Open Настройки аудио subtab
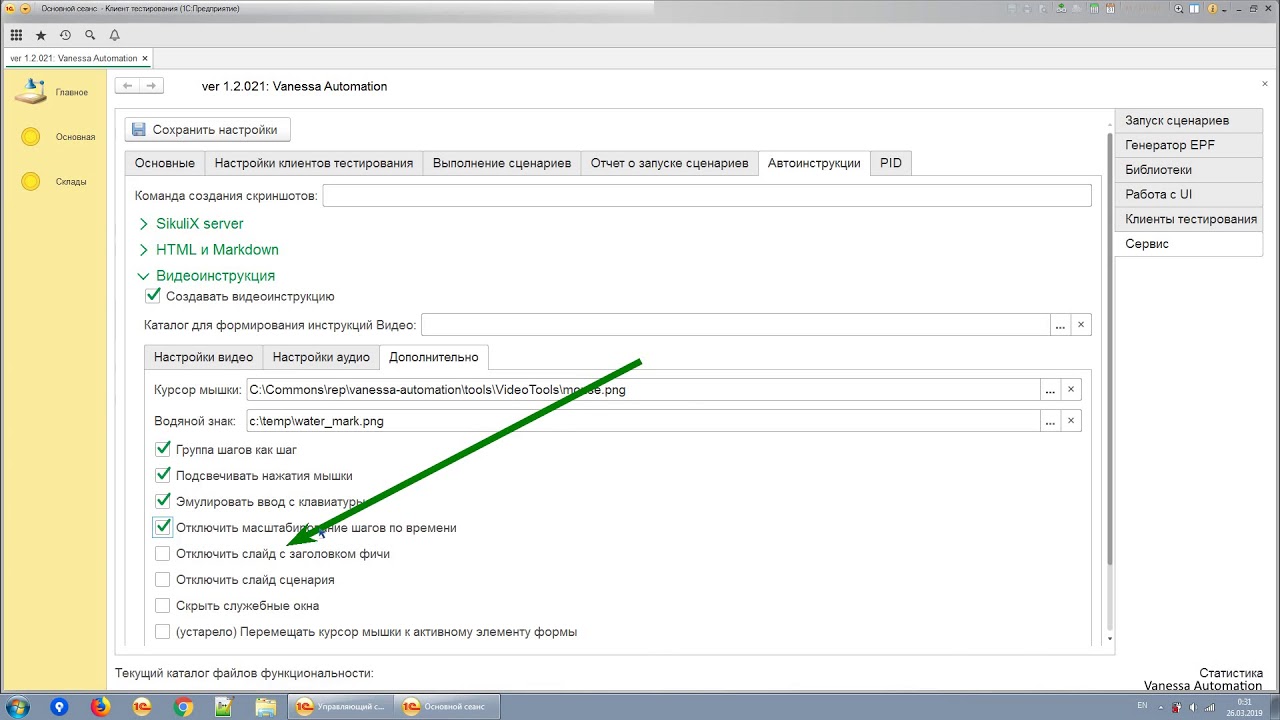The image size is (1280, 720). point(321,357)
